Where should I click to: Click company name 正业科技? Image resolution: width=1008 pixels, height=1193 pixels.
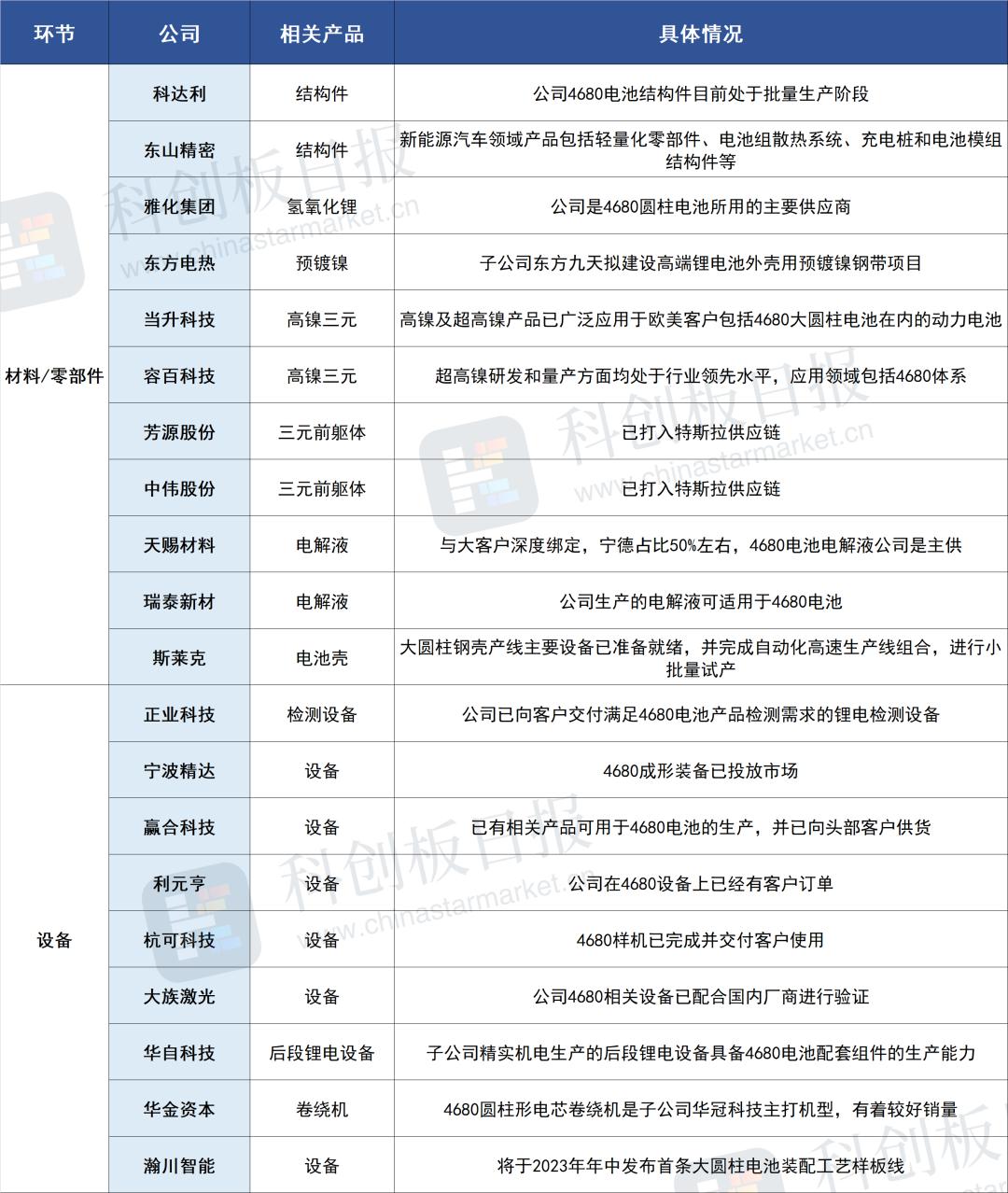point(179,714)
